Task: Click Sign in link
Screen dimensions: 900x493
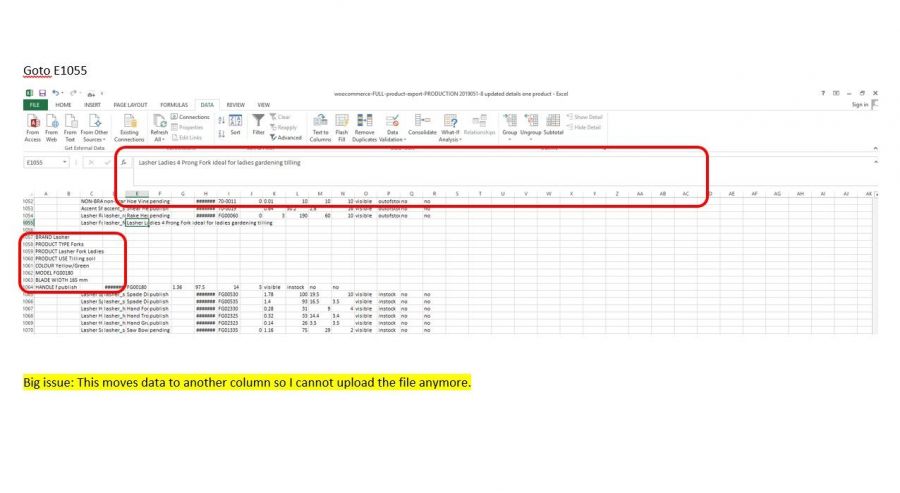Action: [x=860, y=105]
